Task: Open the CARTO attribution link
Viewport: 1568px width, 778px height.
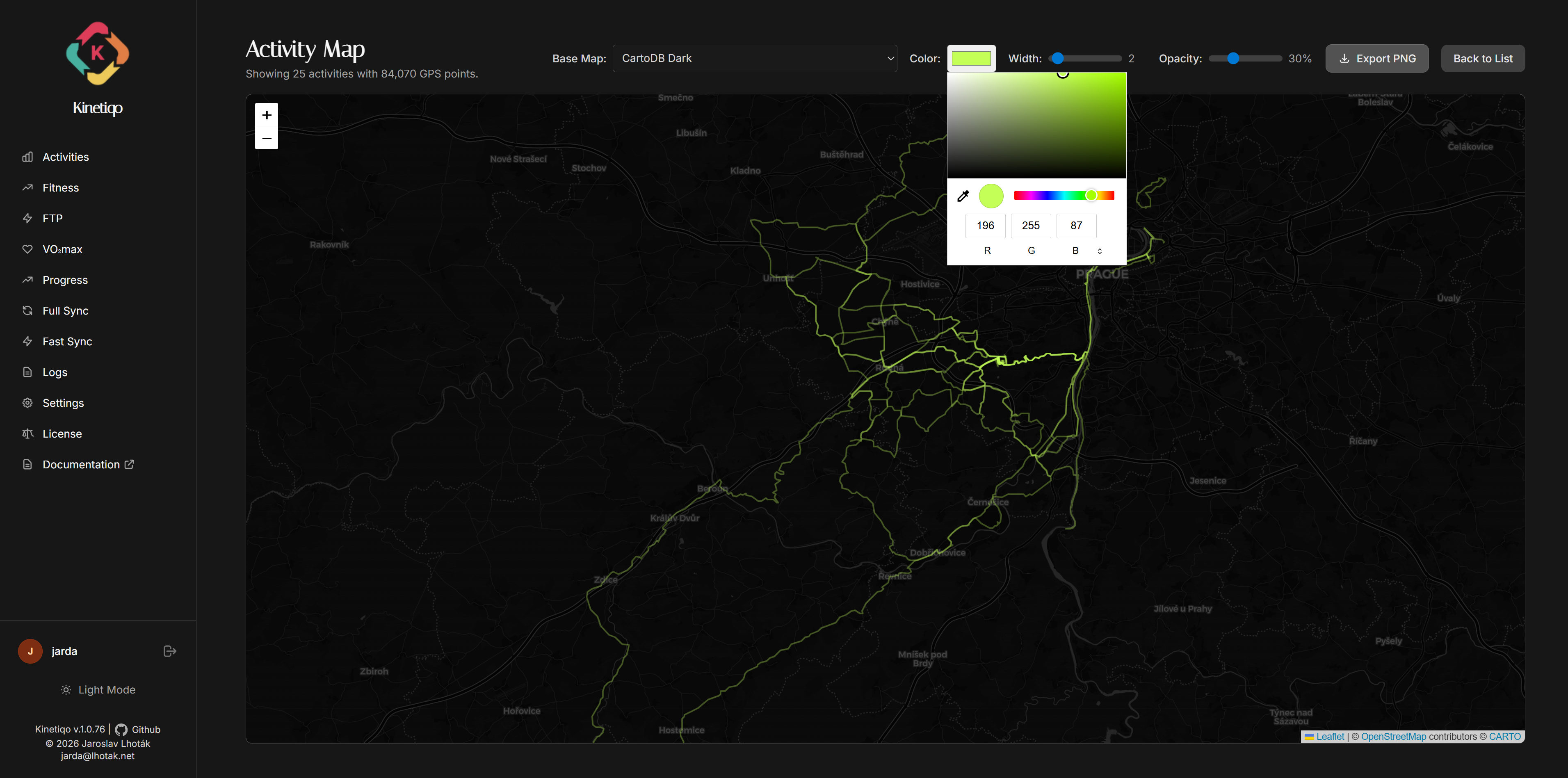Action: 1505,737
